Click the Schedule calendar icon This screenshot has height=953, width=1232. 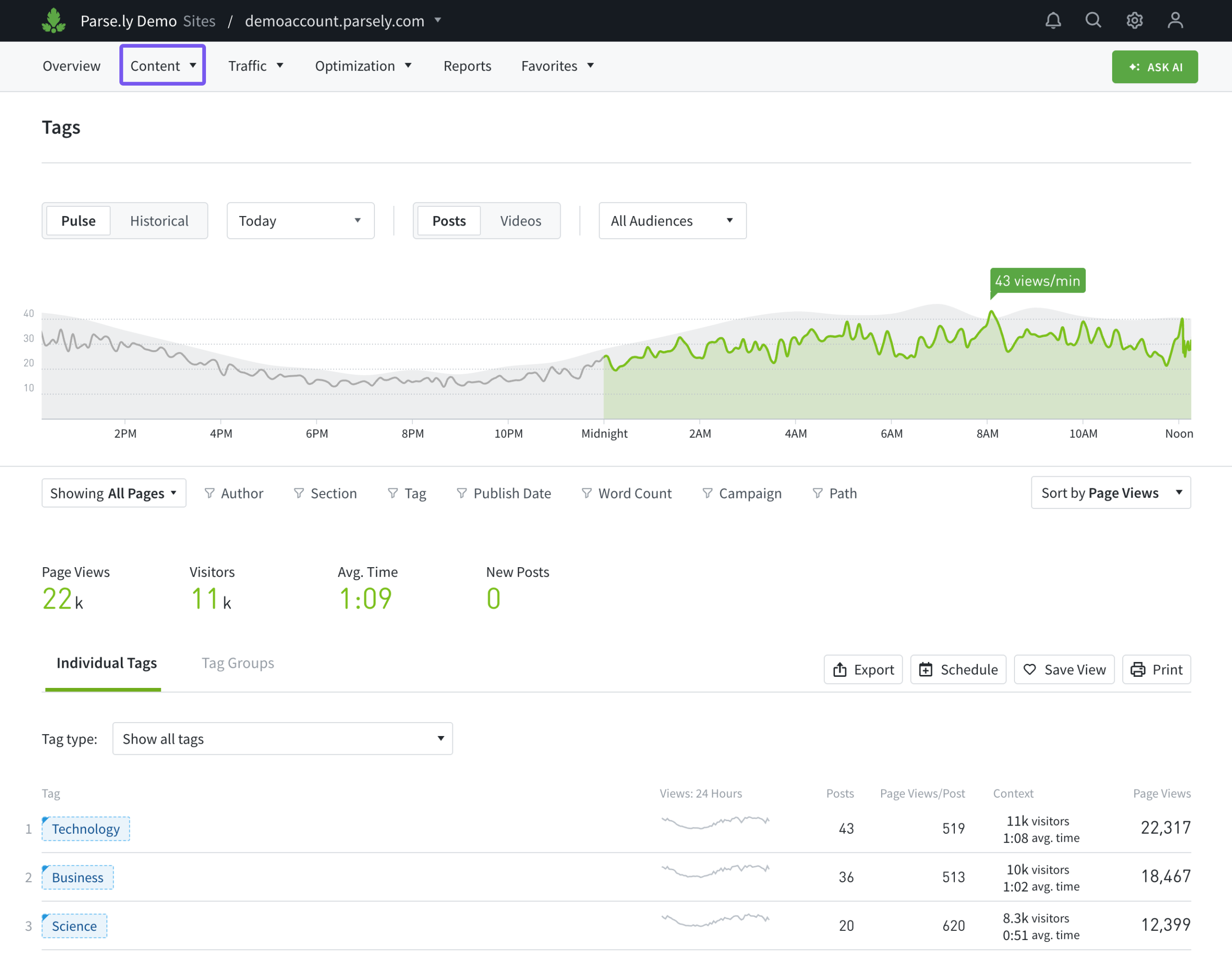pyautogui.click(x=926, y=669)
